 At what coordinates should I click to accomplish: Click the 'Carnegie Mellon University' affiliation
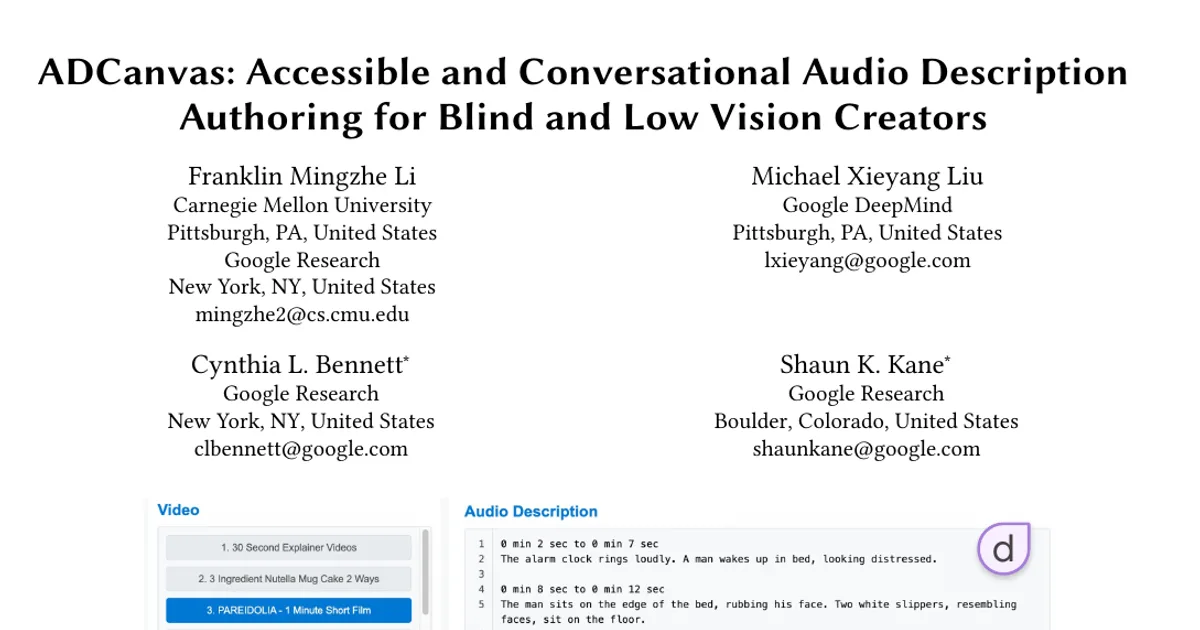pos(302,206)
